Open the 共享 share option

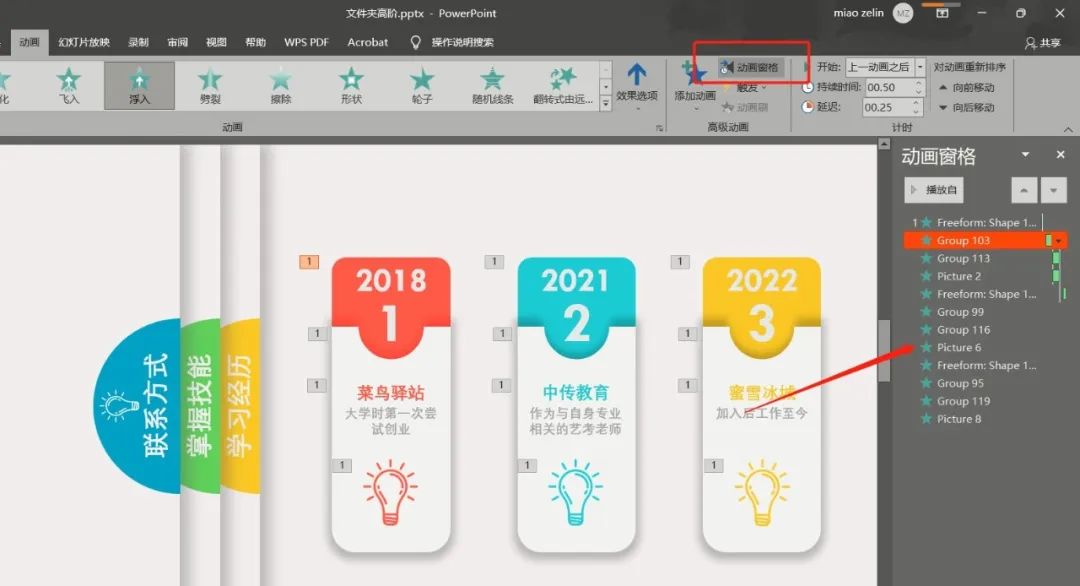point(1042,43)
